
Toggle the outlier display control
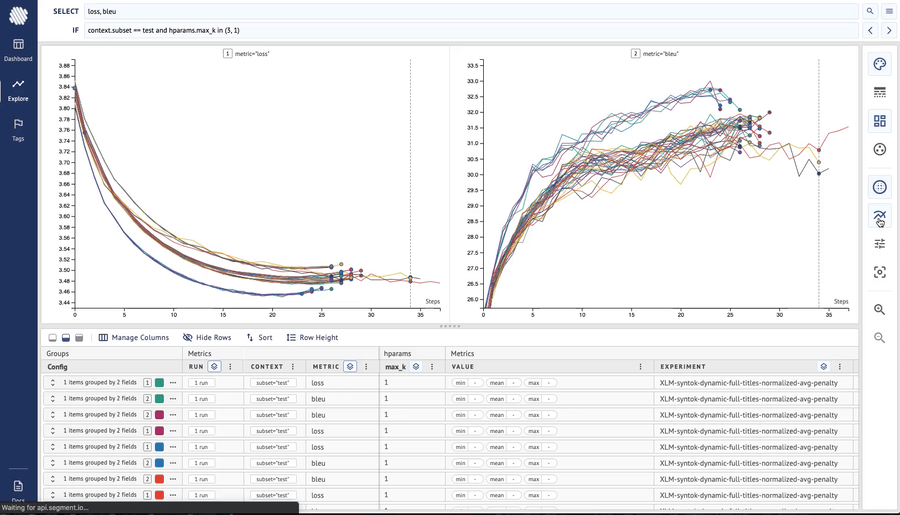[x=879, y=187]
